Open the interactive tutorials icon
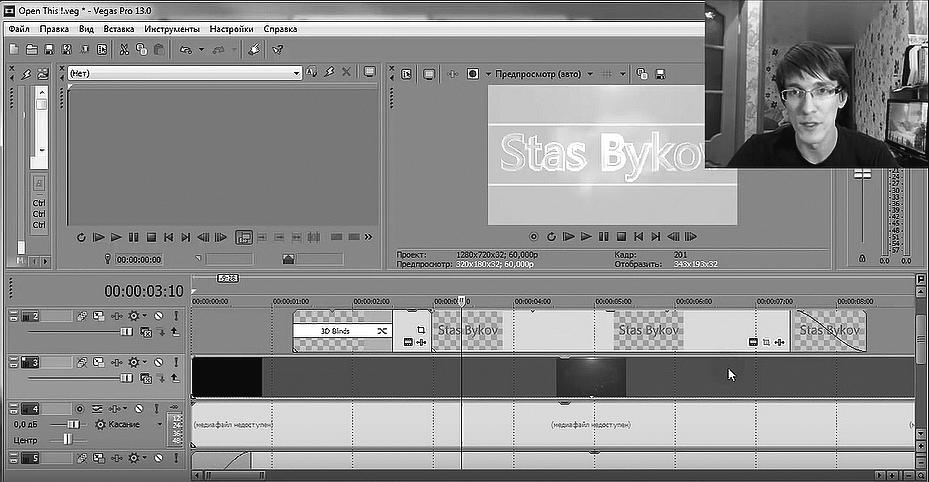 point(254,50)
